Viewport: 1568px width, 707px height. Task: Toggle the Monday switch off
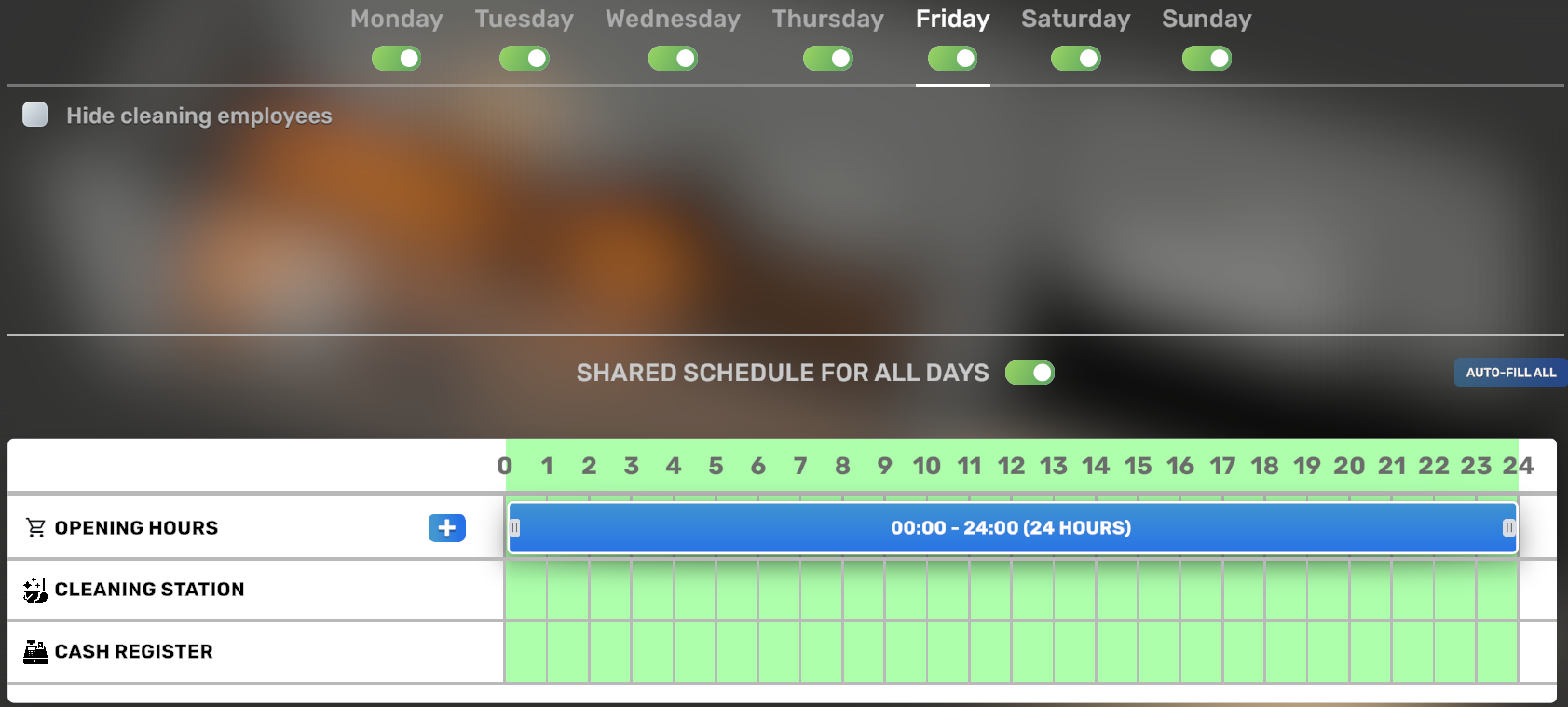click(x=397, y=59)
